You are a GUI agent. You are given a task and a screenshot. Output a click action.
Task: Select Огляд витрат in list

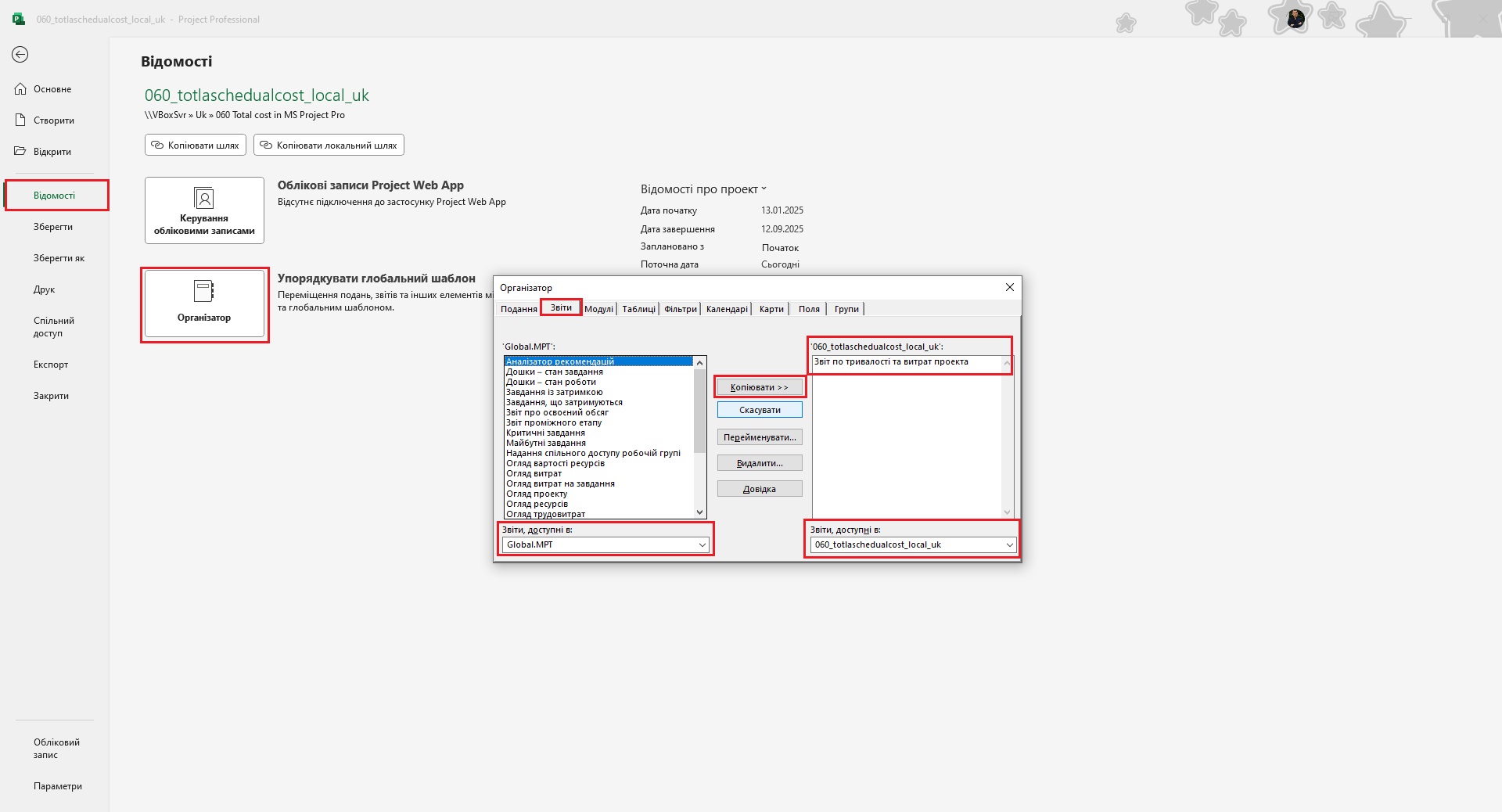(598, 473)
